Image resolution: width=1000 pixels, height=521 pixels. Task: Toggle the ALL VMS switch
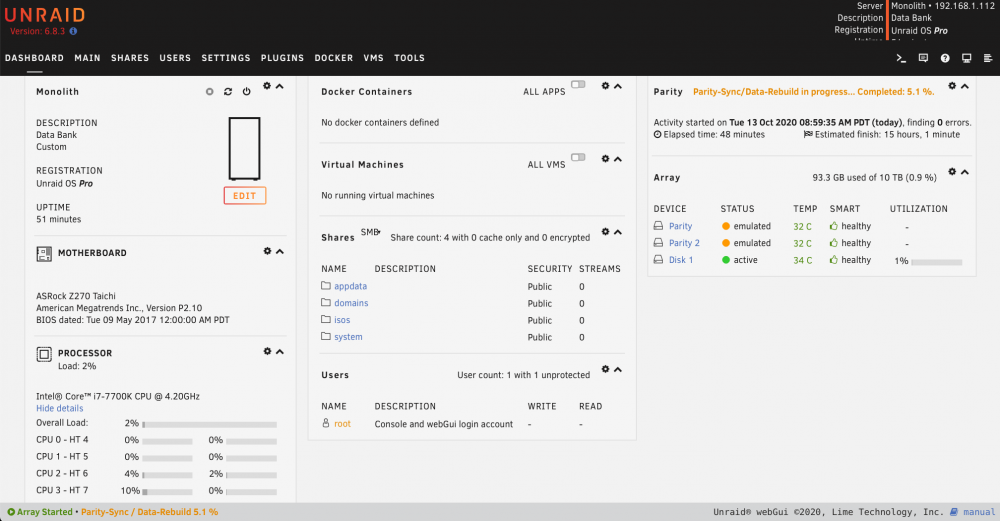click(578, 157)
